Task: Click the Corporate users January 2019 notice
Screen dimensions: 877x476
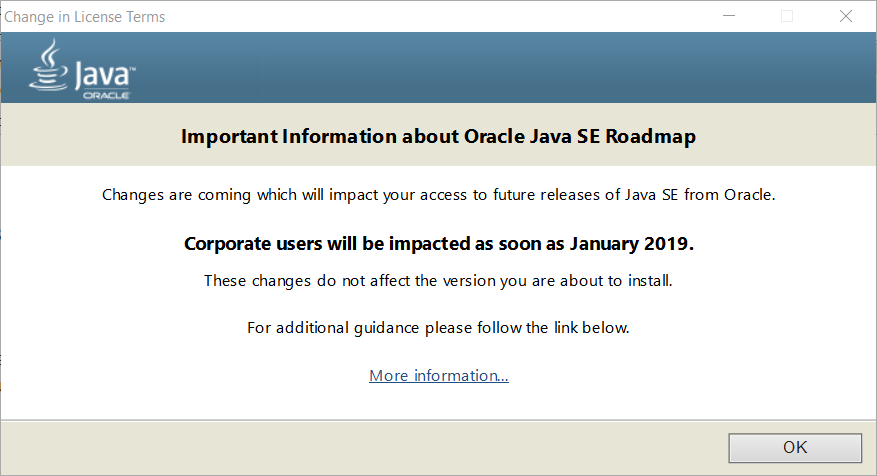Action: tap(440, 244)
